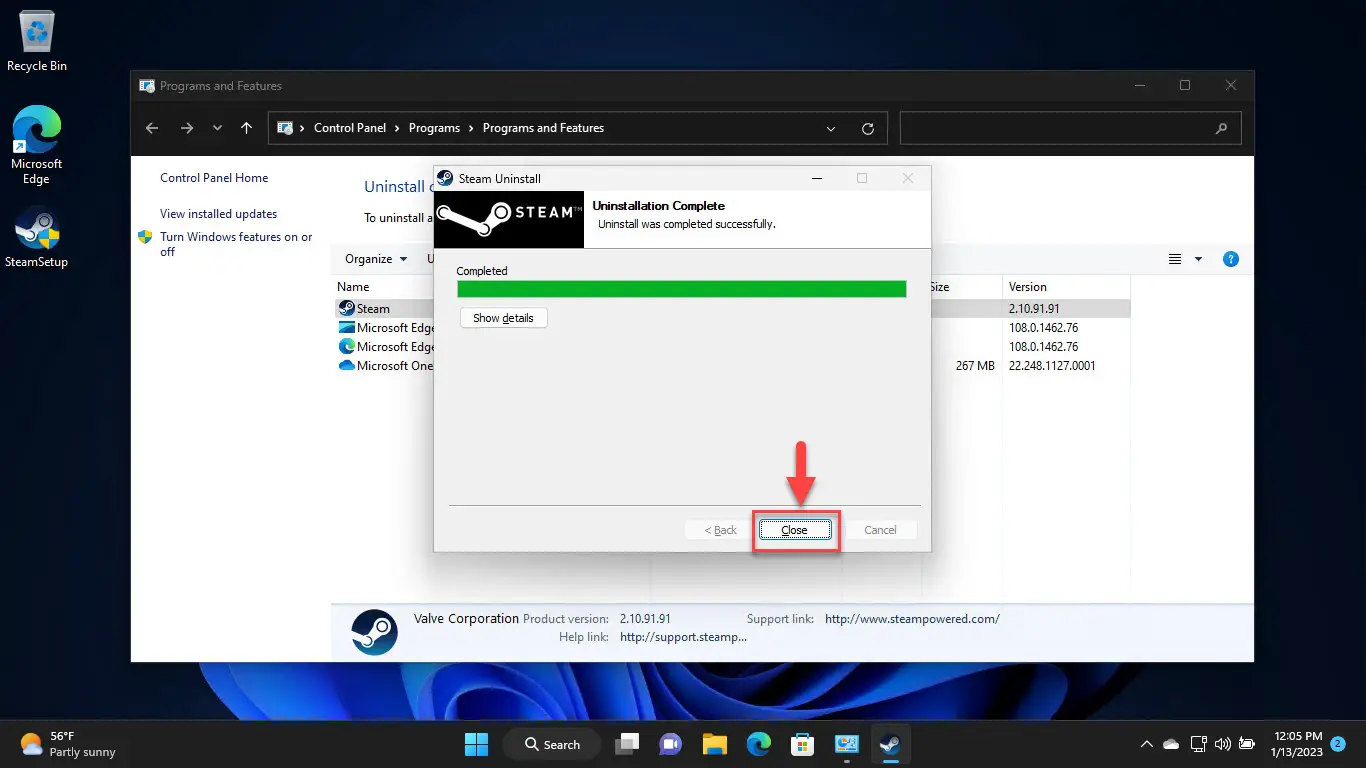Open Task View from taskbar
The width and height of the screenshot is (1366, 768).
[x=627, y=744]
